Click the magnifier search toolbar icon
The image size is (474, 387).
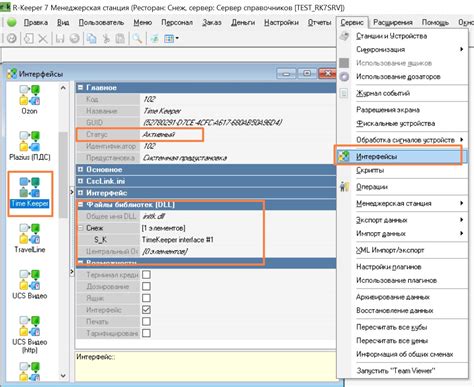pyautogui.click(x=137, y=39)
